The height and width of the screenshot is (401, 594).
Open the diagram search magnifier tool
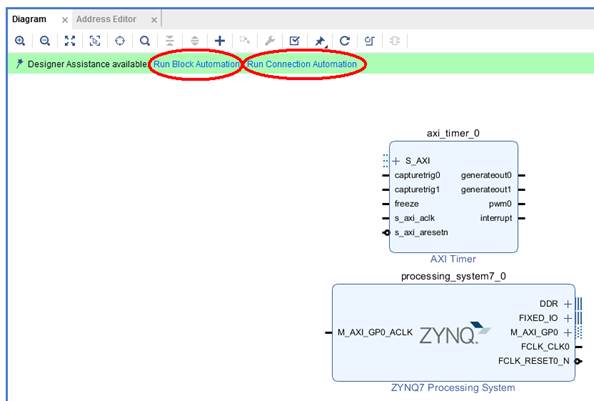pos(145,41)
